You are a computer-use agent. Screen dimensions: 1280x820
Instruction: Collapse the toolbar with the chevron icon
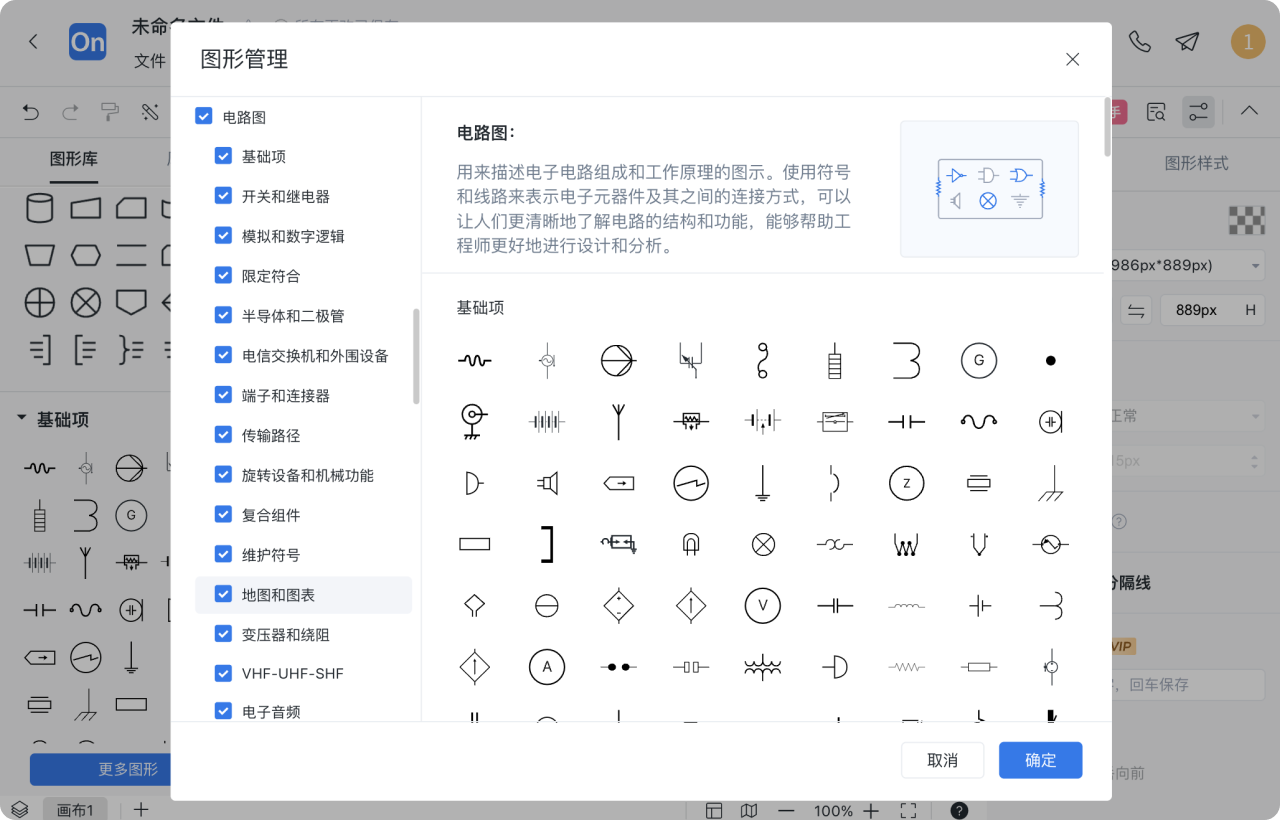pos(1248,111)
